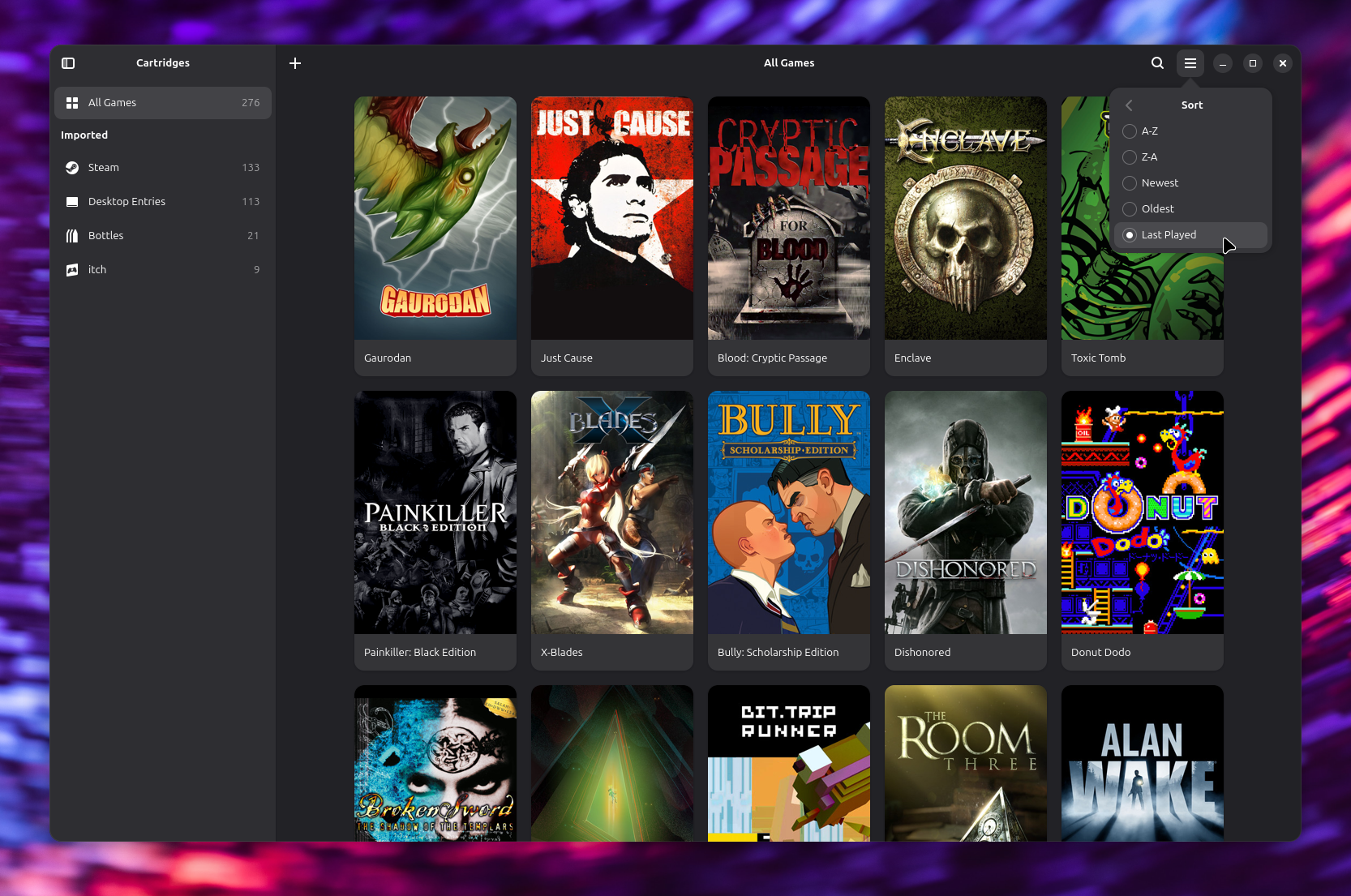This screenshot has height=896, width=1351.
Task: Open Bully: Scholarship Edition cover
Action: point(789,512)
